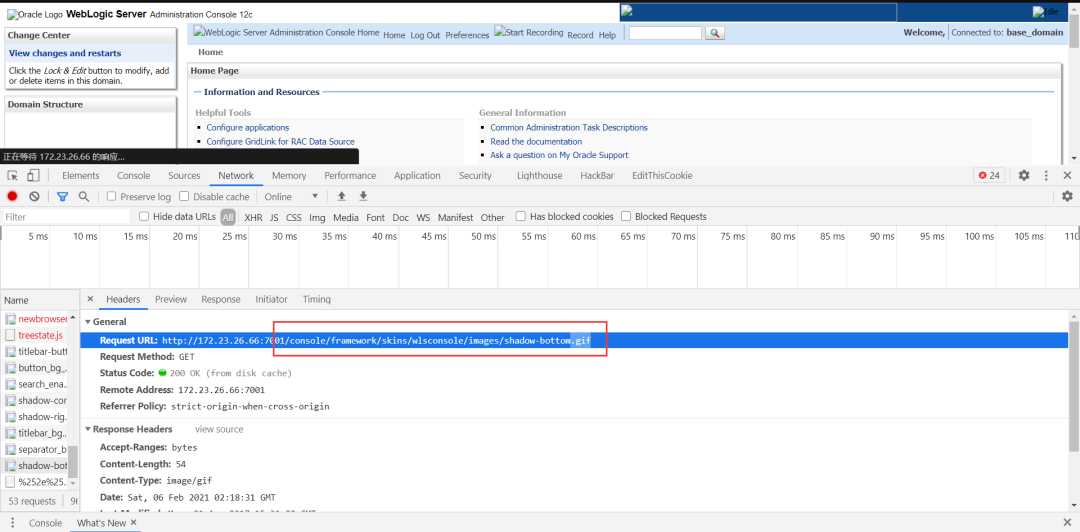The height and width of the screenshot is (532, 1080).
Task: Open the Security tab
Action: (475, 176)
